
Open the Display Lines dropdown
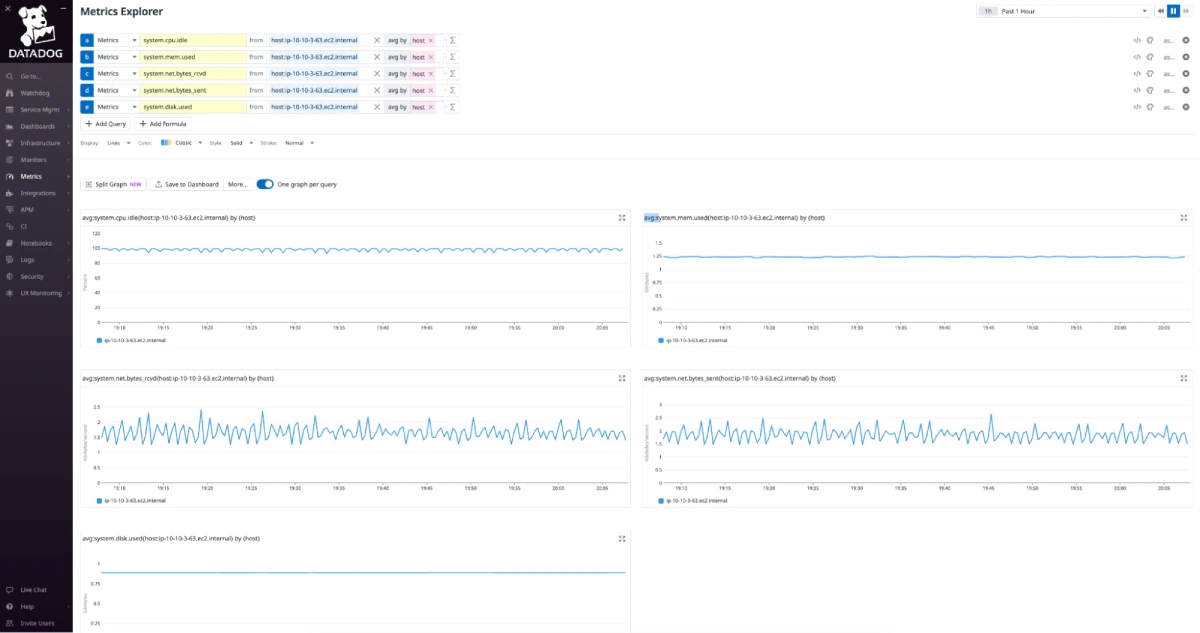point(118,143)
